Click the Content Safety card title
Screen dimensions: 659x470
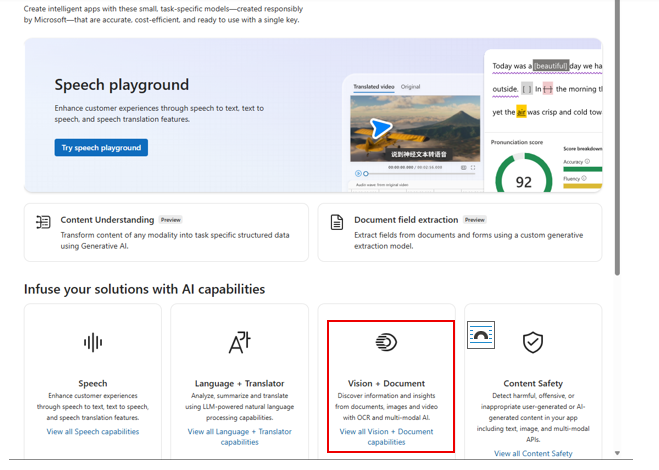533,383
